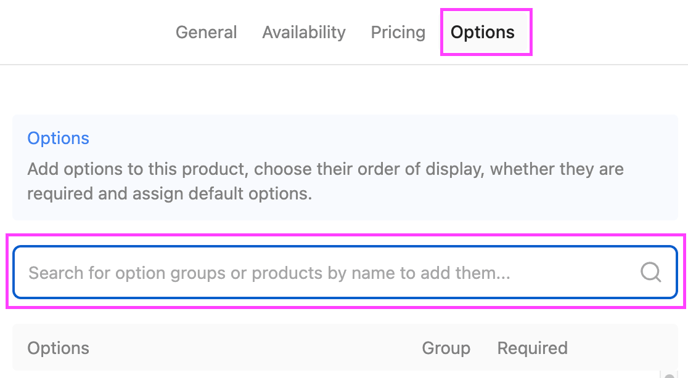The width and height of the screenshot is (688, 378).
Task: Click the magnifying glass search icon
Action: (x=650, y=272)
